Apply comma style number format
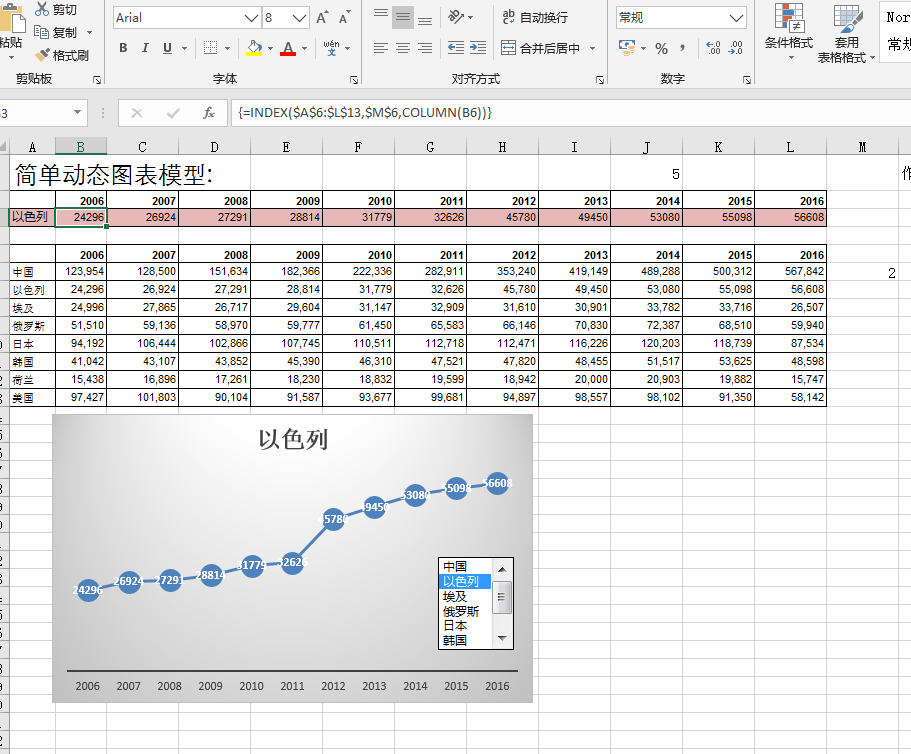Viewport: 911px width, 754px height. click(x=683, y=48)
